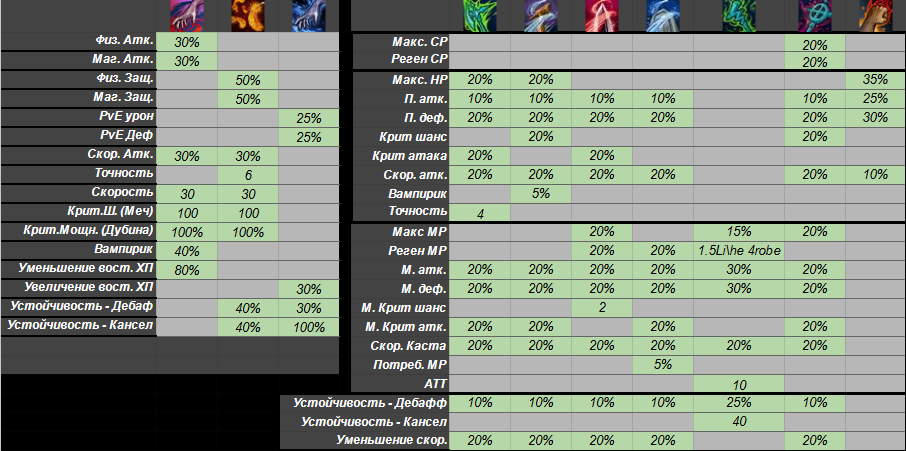Select the orange flaming phoenix icon
Screen dimensions: 906x451
click(x=247, y=14)
